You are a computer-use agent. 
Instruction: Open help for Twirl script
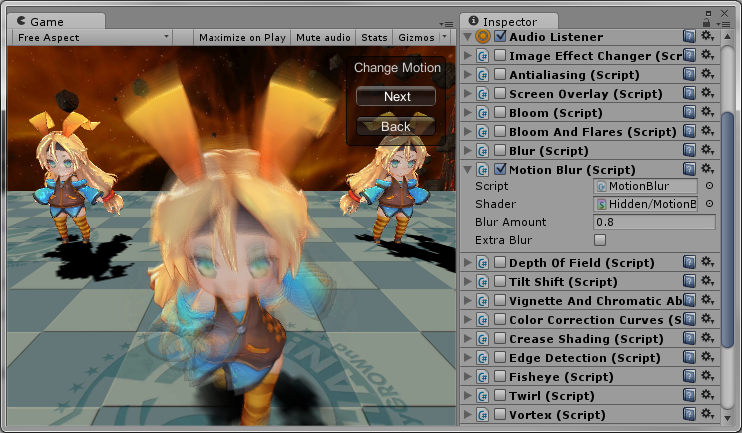pyautogui.click(x=689, y=395)
